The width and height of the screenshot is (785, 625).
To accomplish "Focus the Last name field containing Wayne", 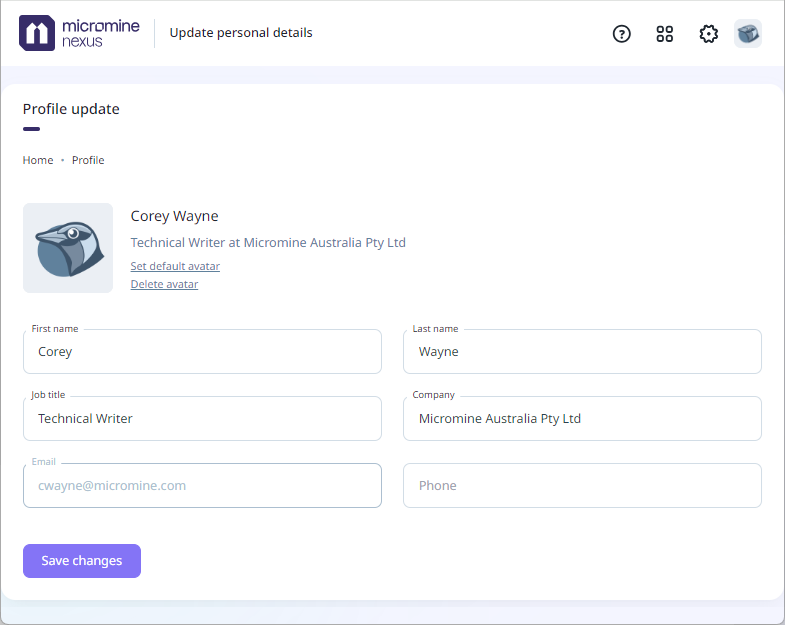I will [x=582, y=352].
